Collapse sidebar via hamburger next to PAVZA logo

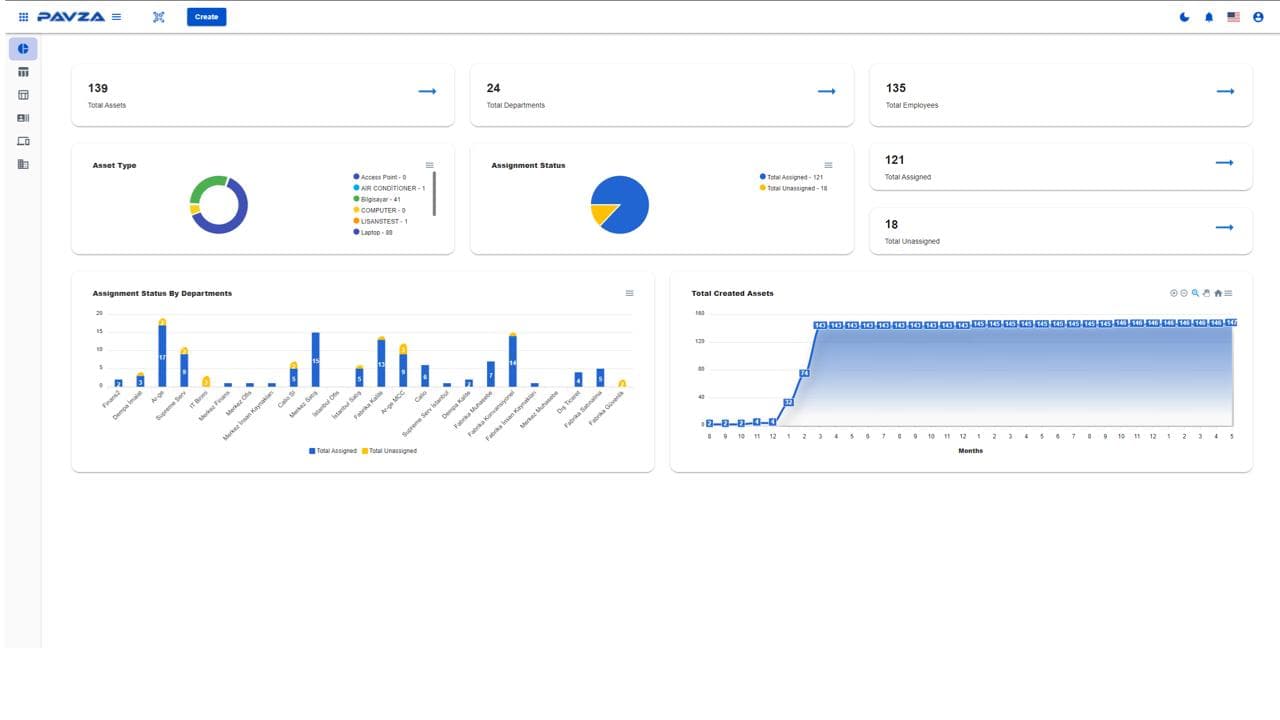pos(116,17)
